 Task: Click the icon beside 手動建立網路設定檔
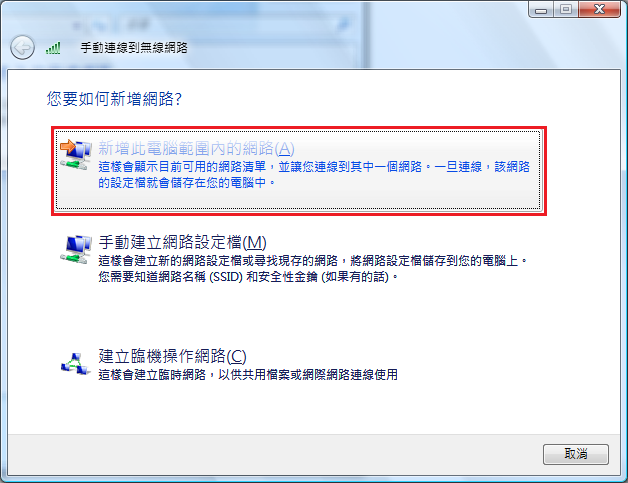[76, 249]
